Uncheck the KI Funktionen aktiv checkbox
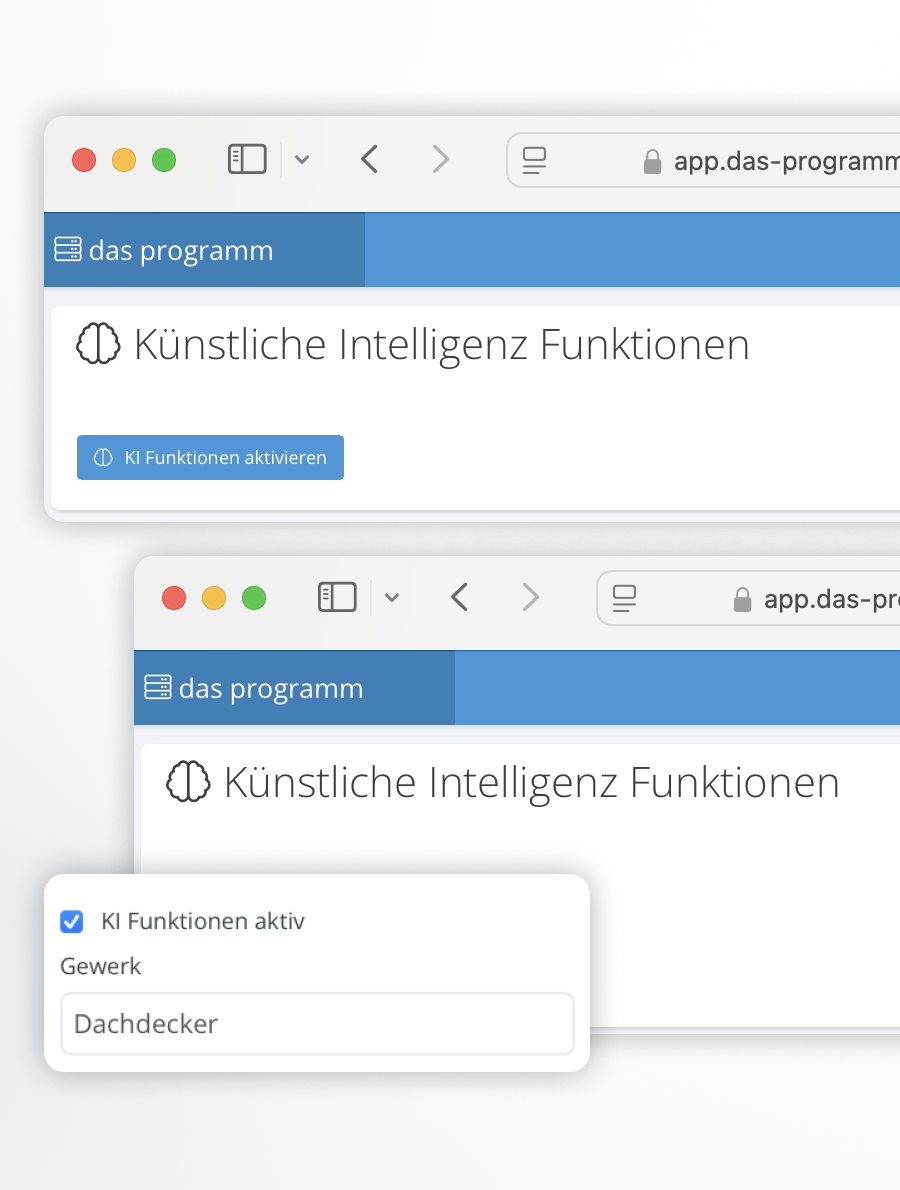 coord(72,921)
